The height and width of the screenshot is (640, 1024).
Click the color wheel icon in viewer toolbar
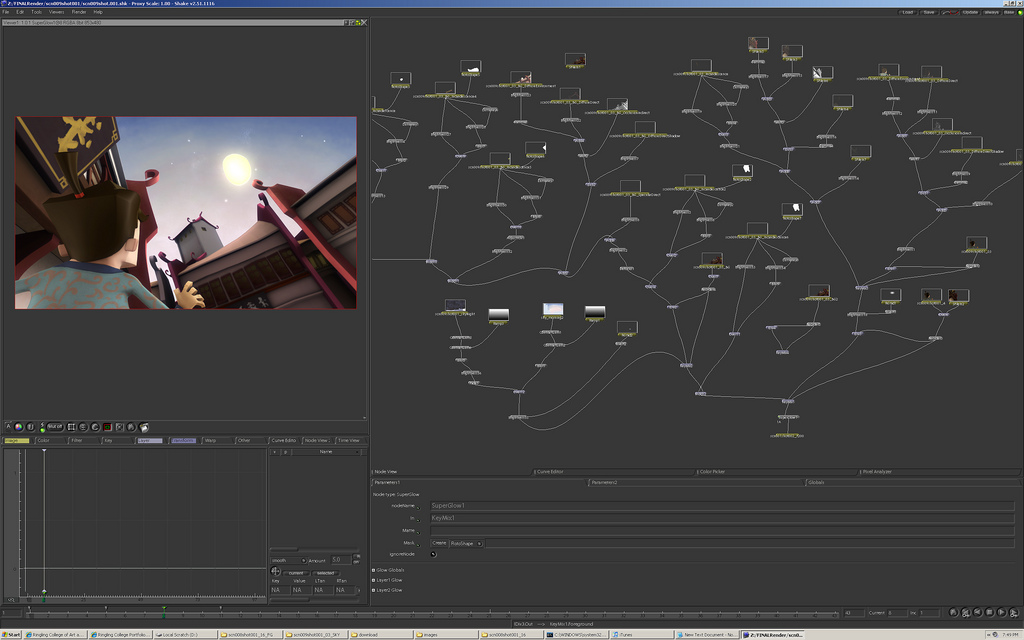[x=19, y=427]
